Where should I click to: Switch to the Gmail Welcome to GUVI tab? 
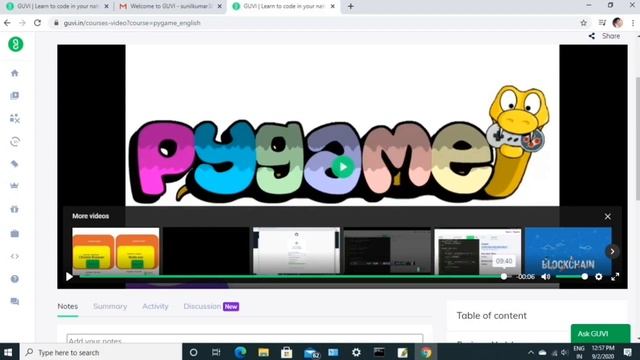click(171, 7)
